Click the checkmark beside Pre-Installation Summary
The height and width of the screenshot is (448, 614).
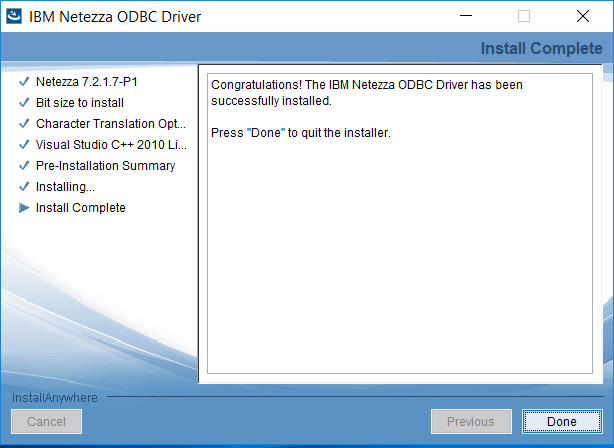[24, 166]
